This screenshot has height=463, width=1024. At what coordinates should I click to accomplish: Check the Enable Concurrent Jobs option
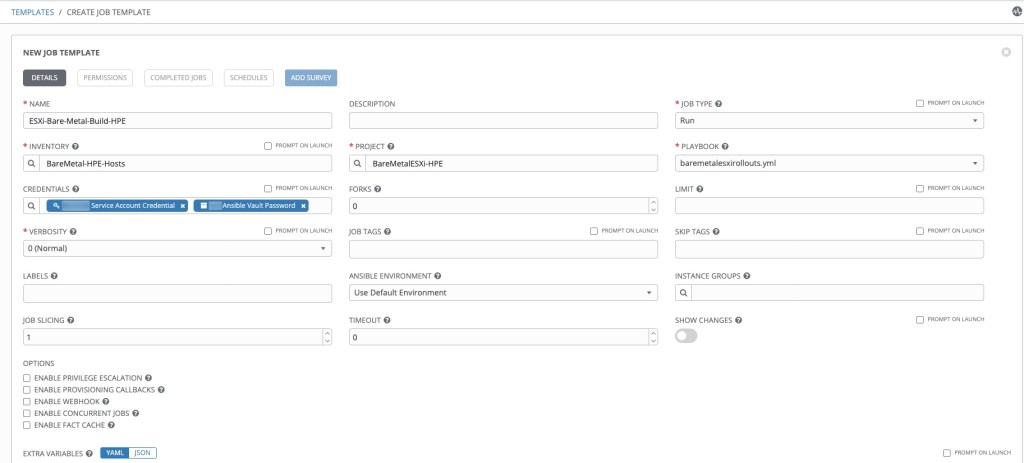pos(26,413)
